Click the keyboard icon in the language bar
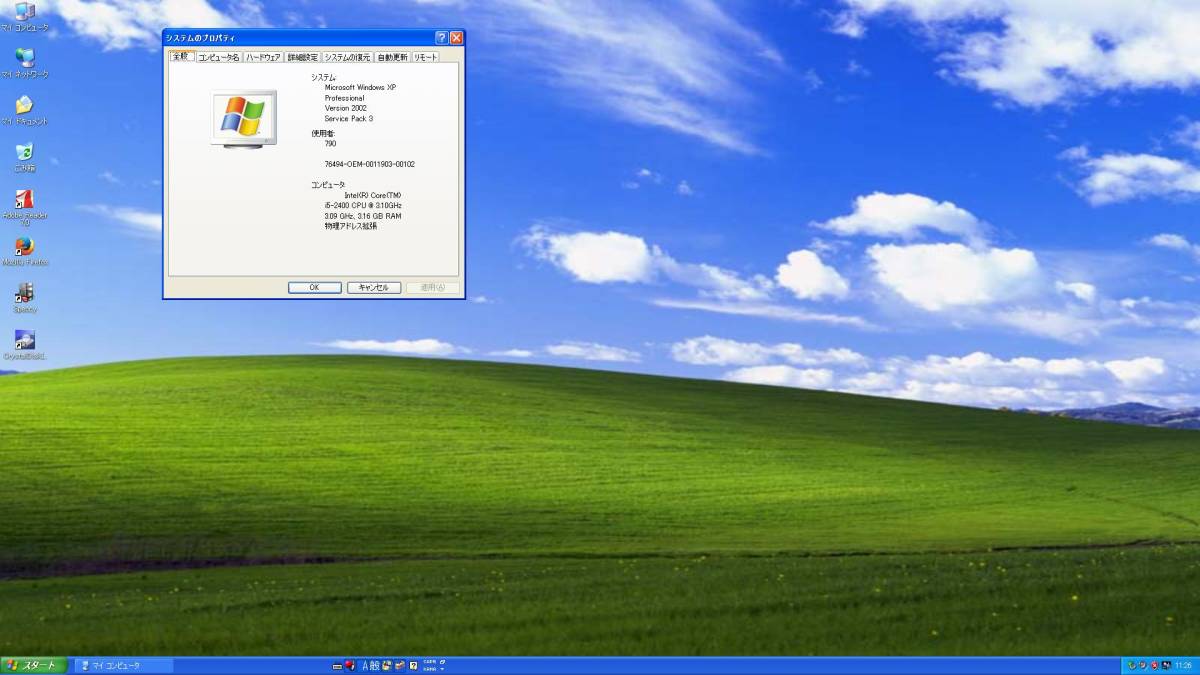 [x=337, y=666]
